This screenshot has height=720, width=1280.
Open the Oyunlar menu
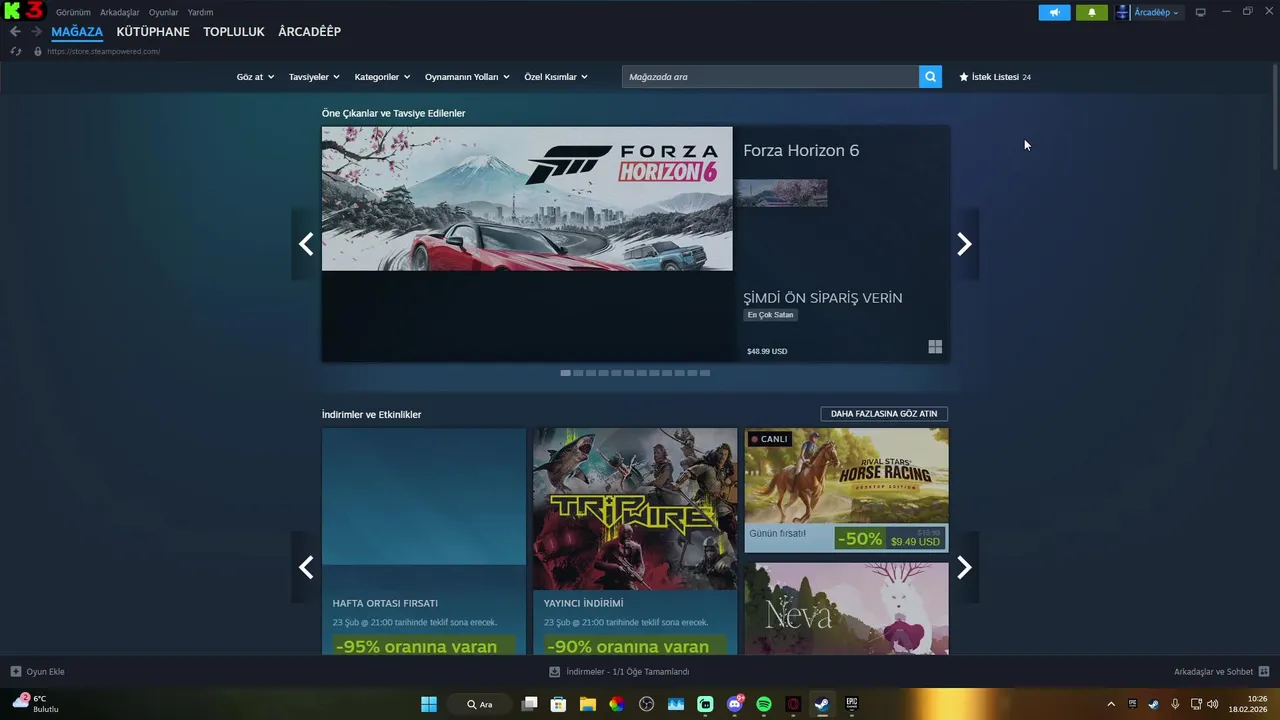pos(164,12)
